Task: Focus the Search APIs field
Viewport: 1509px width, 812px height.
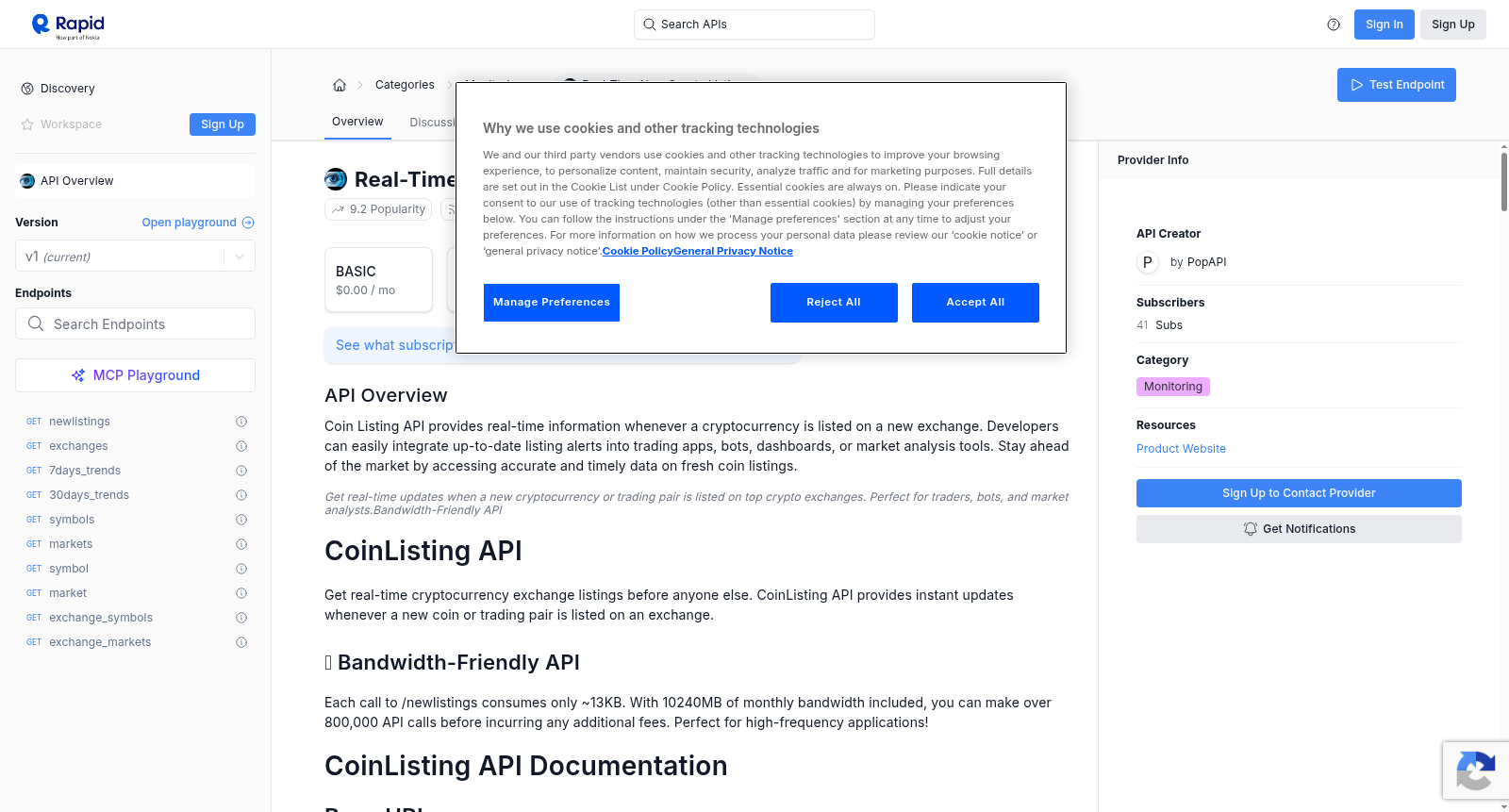Action: (x=754, y=25)
